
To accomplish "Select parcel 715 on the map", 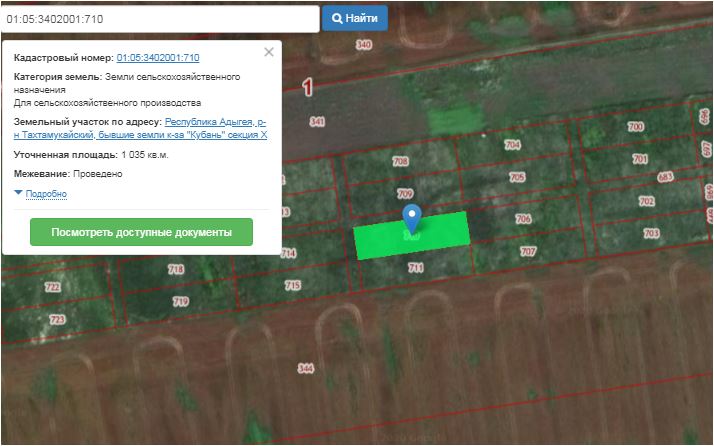I will coord(292,286).
